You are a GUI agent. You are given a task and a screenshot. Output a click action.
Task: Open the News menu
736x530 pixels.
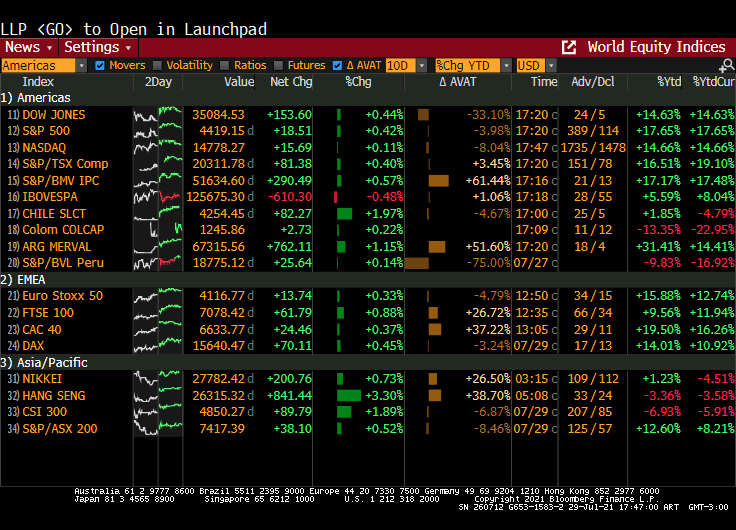(x=28, y=47)
